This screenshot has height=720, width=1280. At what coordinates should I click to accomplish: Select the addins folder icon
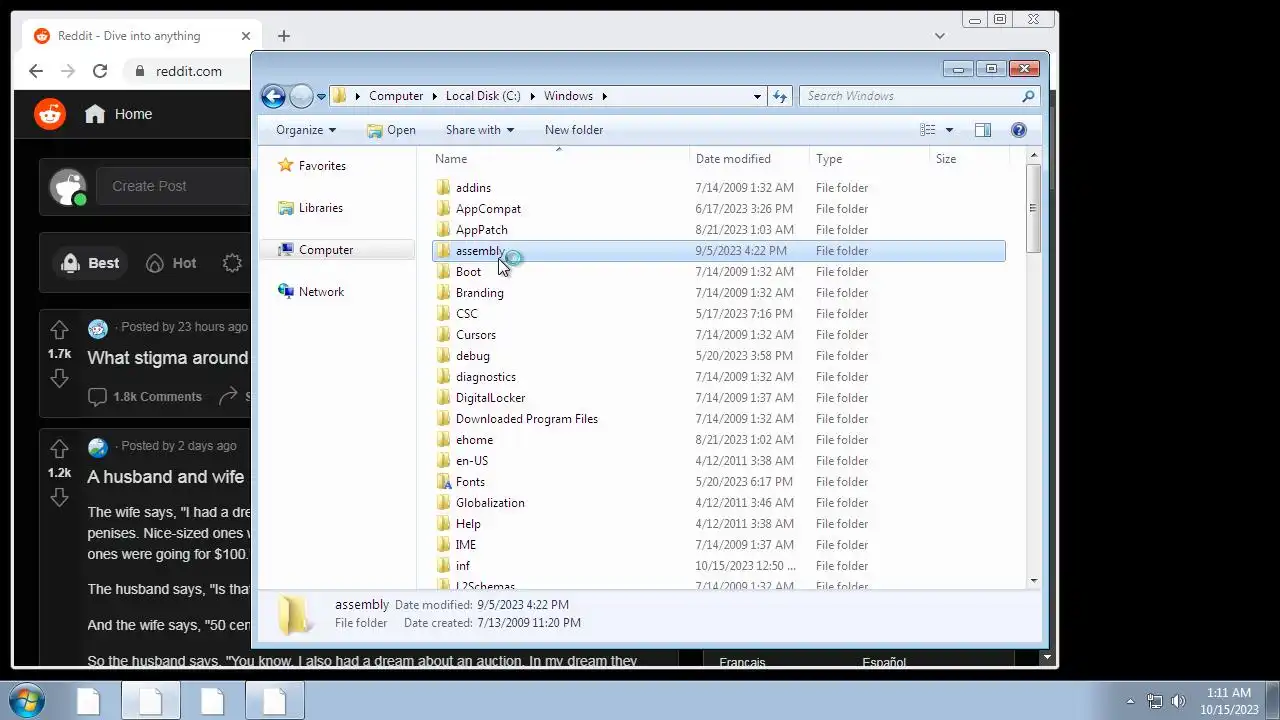444,188
